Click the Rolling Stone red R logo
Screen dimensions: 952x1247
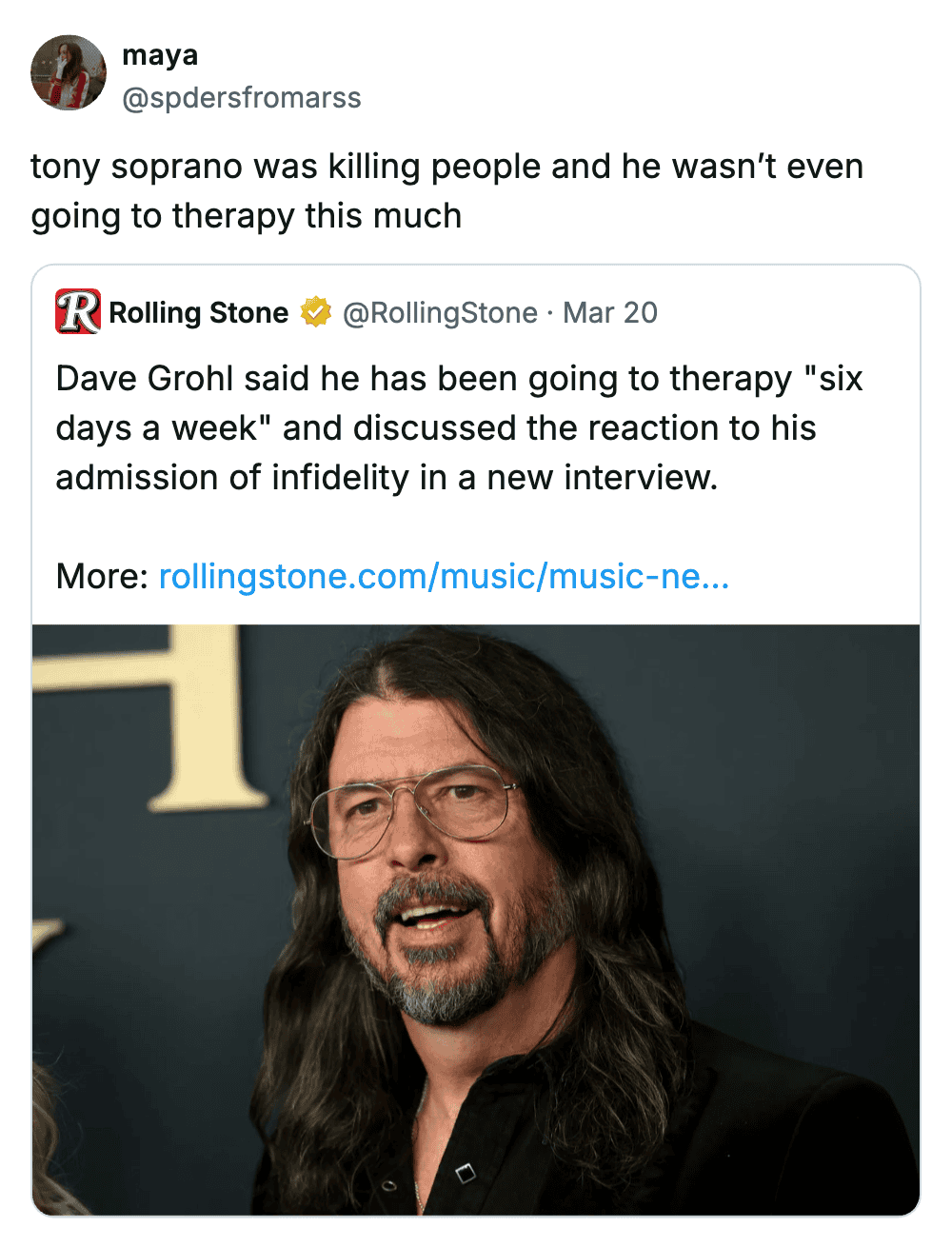coord(78,312)
